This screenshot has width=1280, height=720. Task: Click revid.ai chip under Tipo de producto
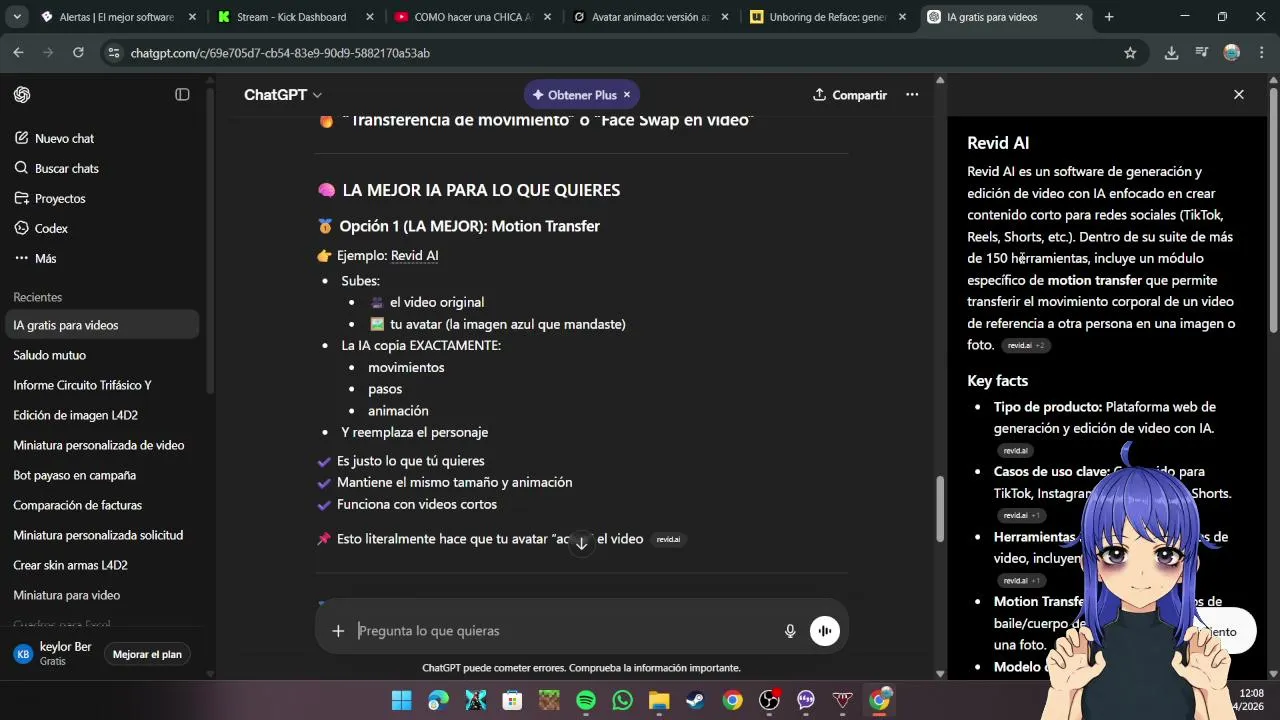(x=1016, y=451)
